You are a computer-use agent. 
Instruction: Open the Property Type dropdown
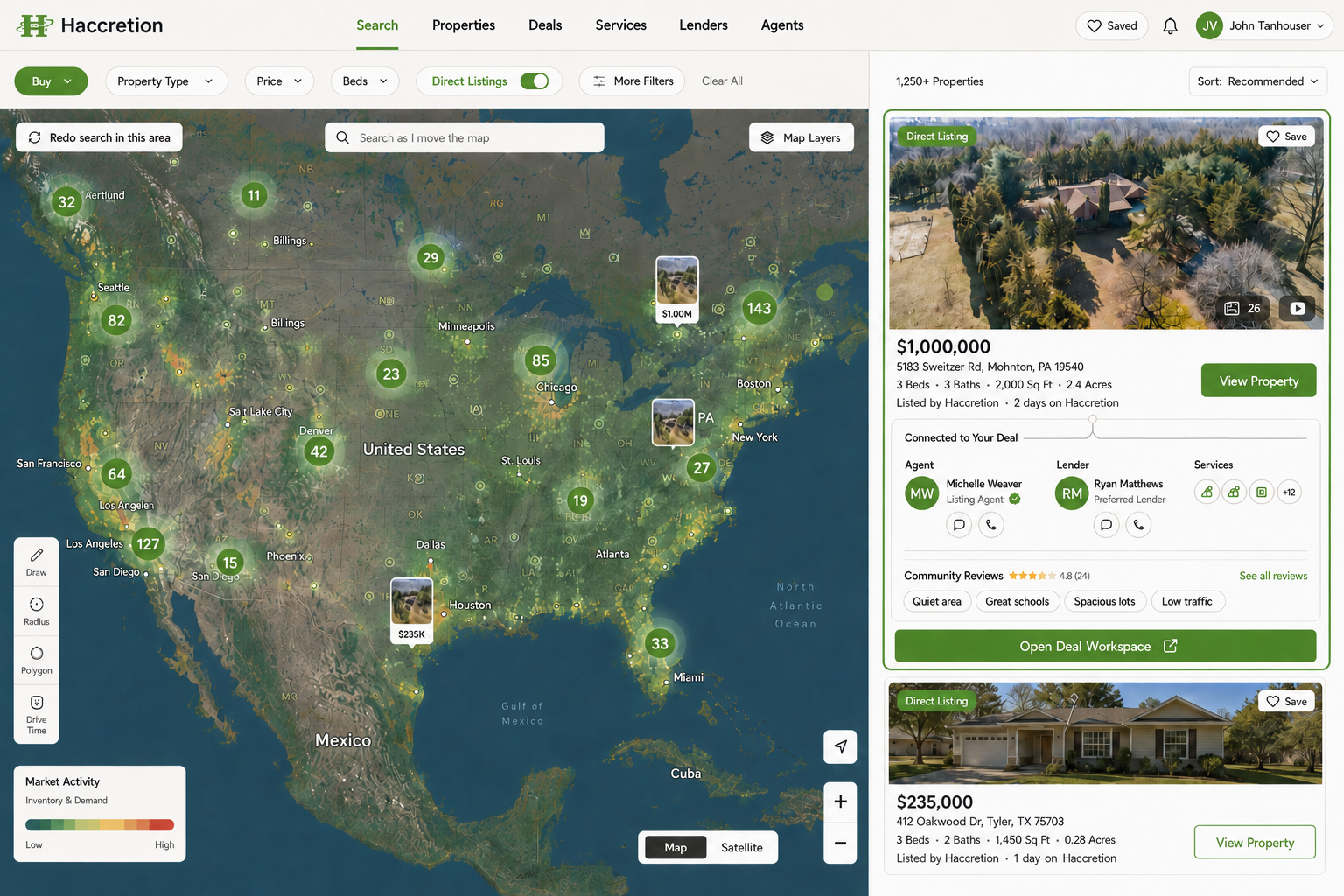coord(166,80)
